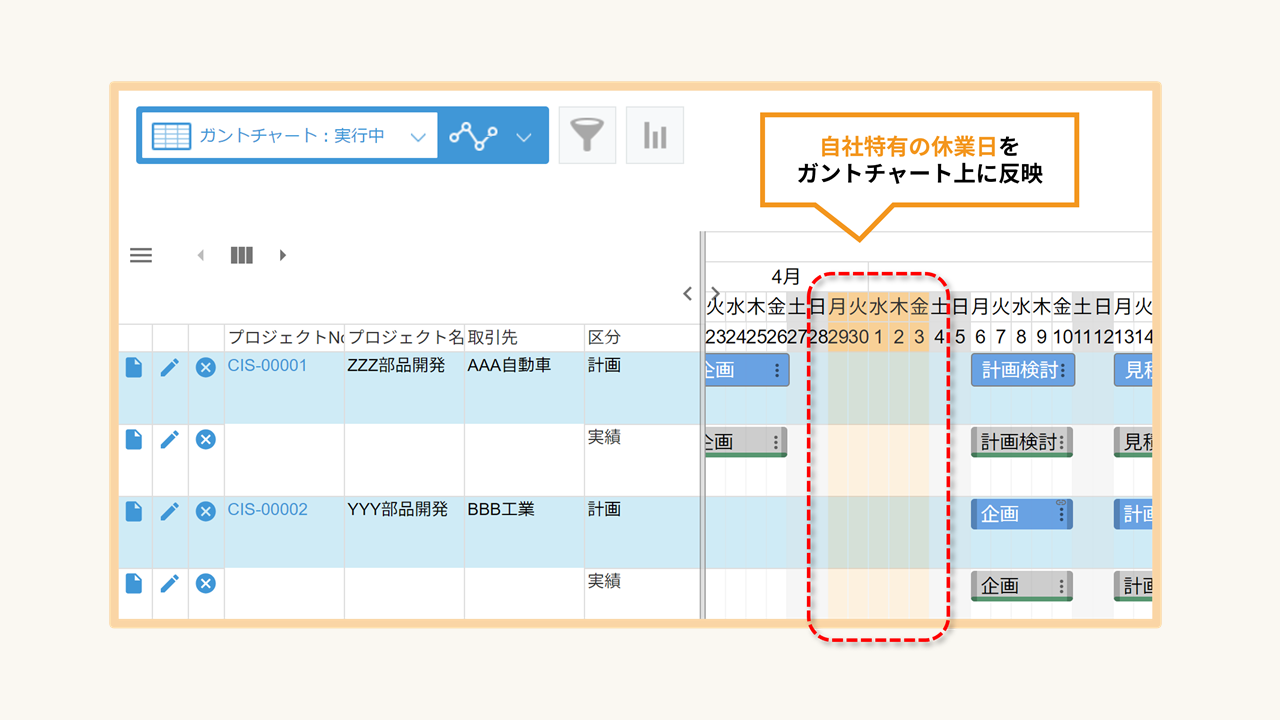The image size is (1280, 720).
Task: Click the right triangle paging arrow
Action: (283, 255)
